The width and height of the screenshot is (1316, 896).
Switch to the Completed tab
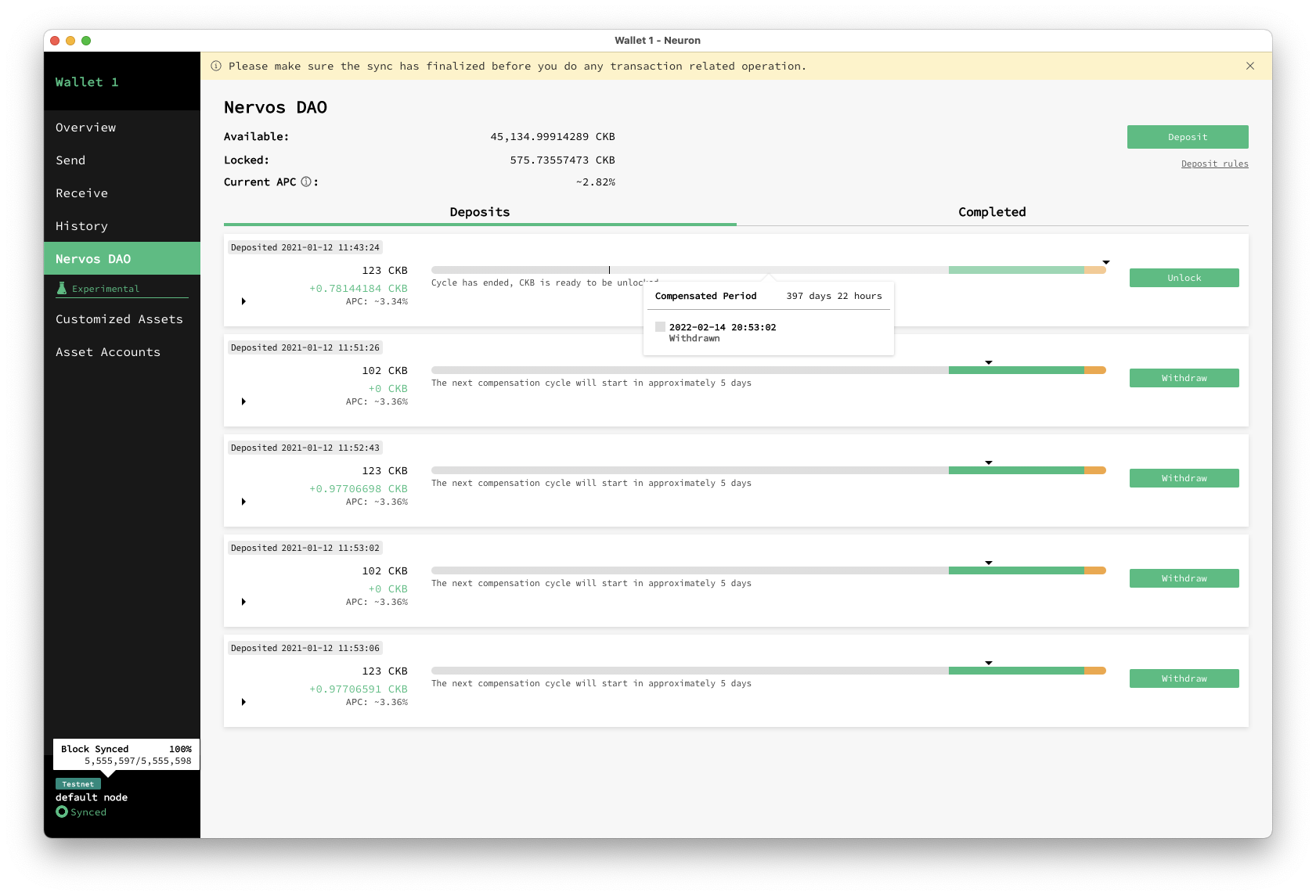coord(991,211)
